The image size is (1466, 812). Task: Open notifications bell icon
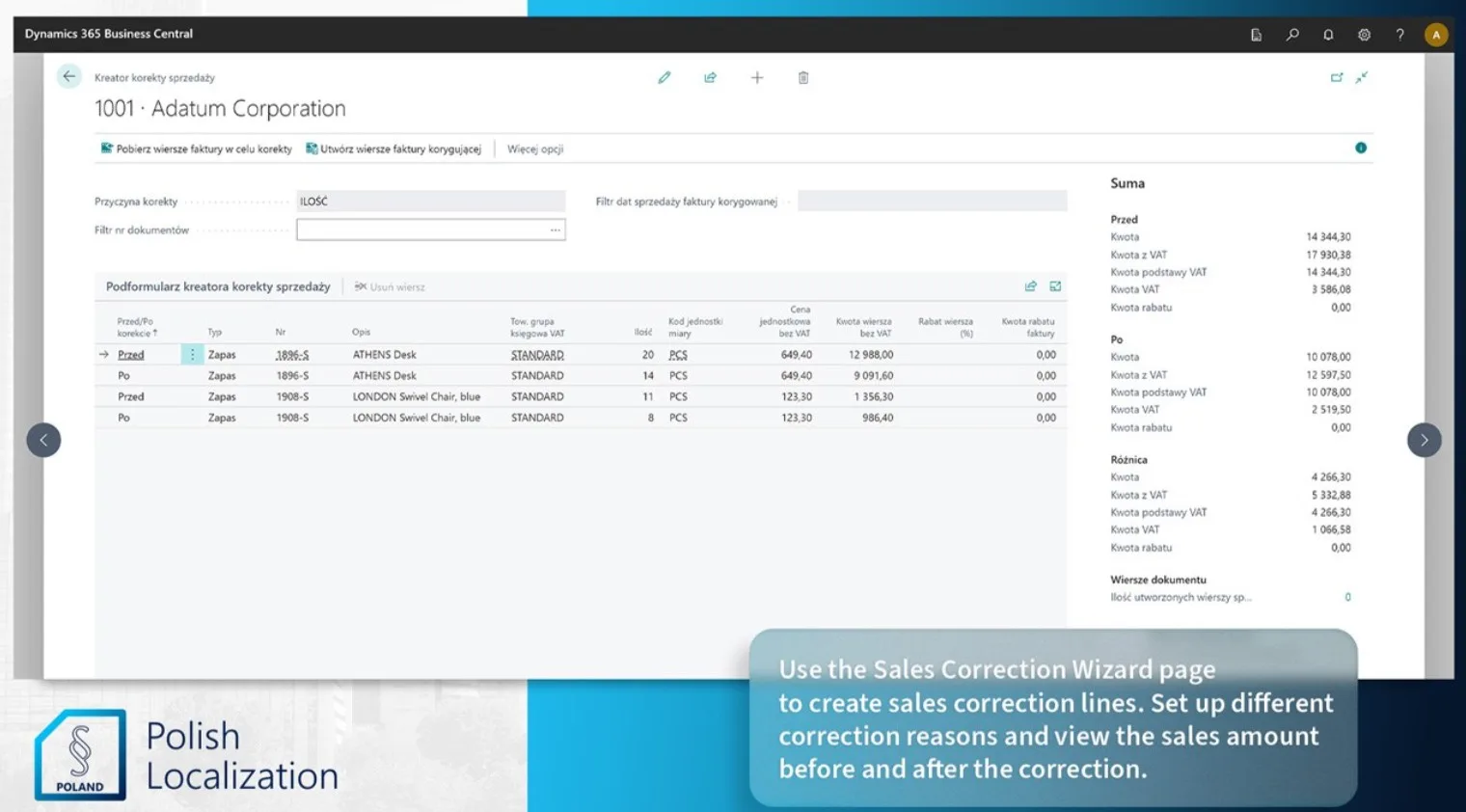[1328, 35]
